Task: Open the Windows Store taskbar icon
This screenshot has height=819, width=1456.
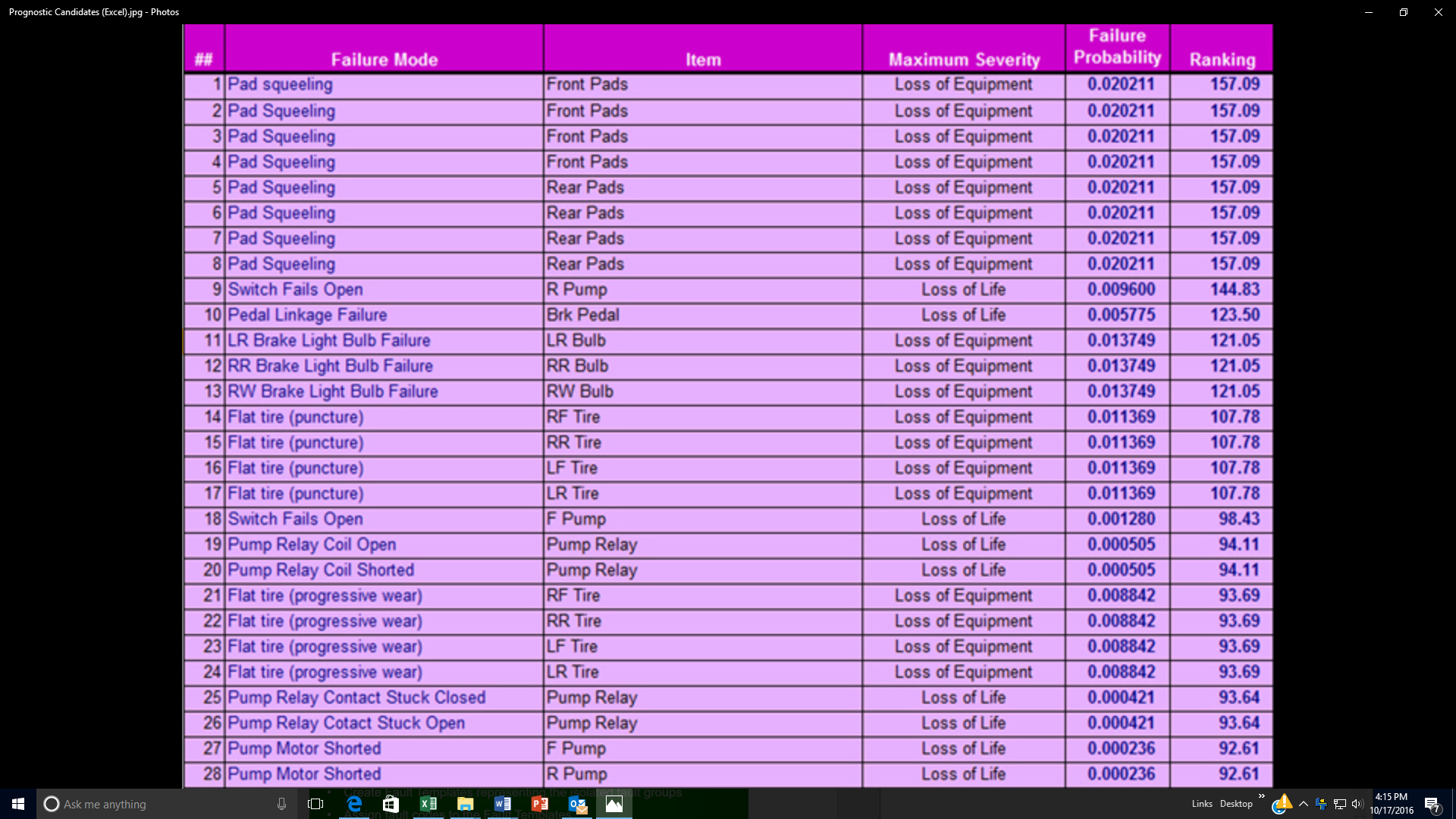Action: [x=391, y=804]
